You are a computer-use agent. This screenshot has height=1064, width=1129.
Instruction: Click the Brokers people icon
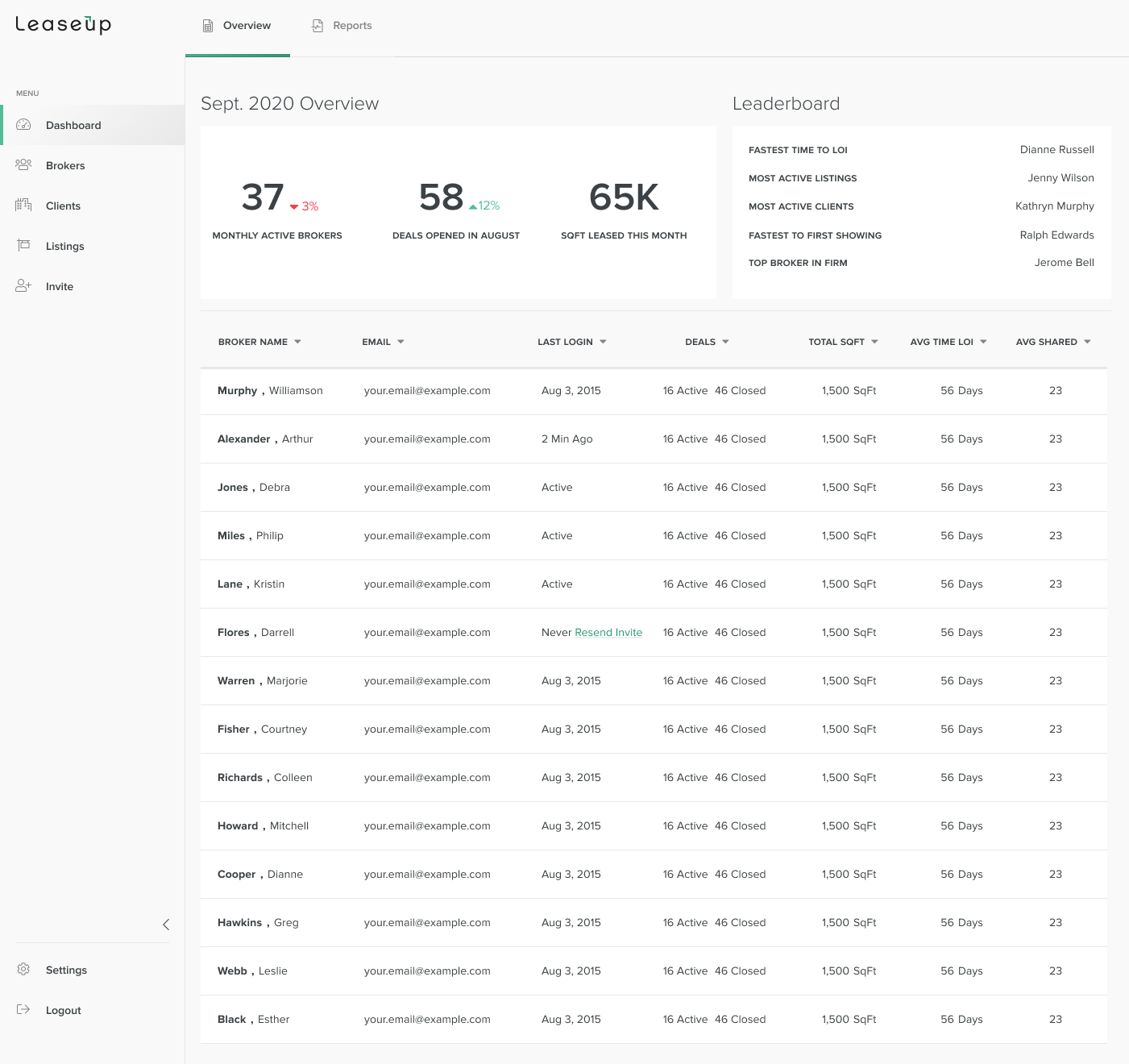[23, 164]
